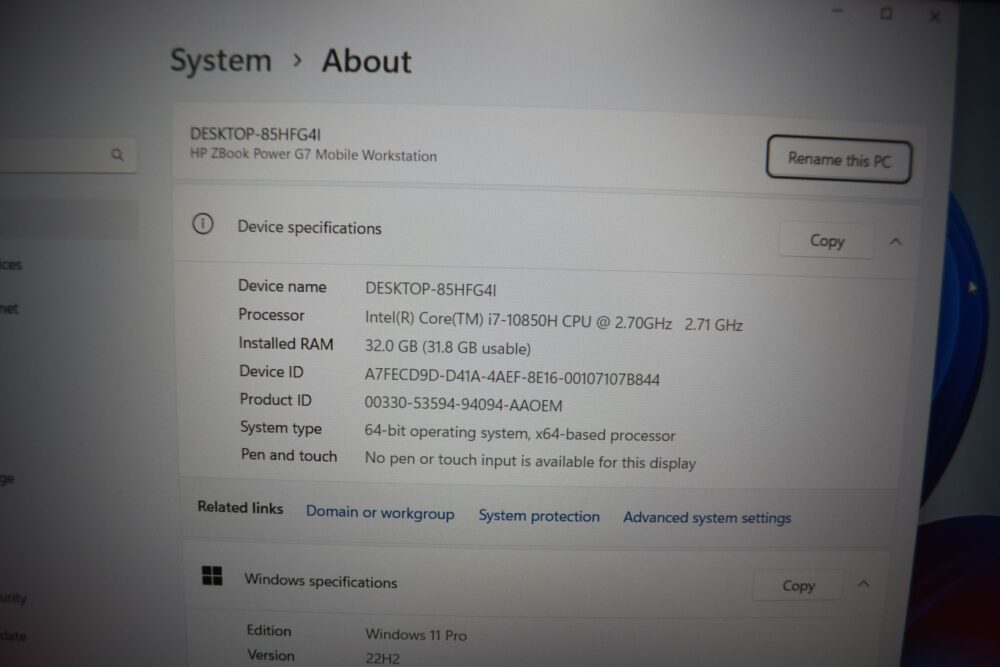1000x667 pixels.
Task: Go back to System in breadcrumb
Action: coord(221,61)
